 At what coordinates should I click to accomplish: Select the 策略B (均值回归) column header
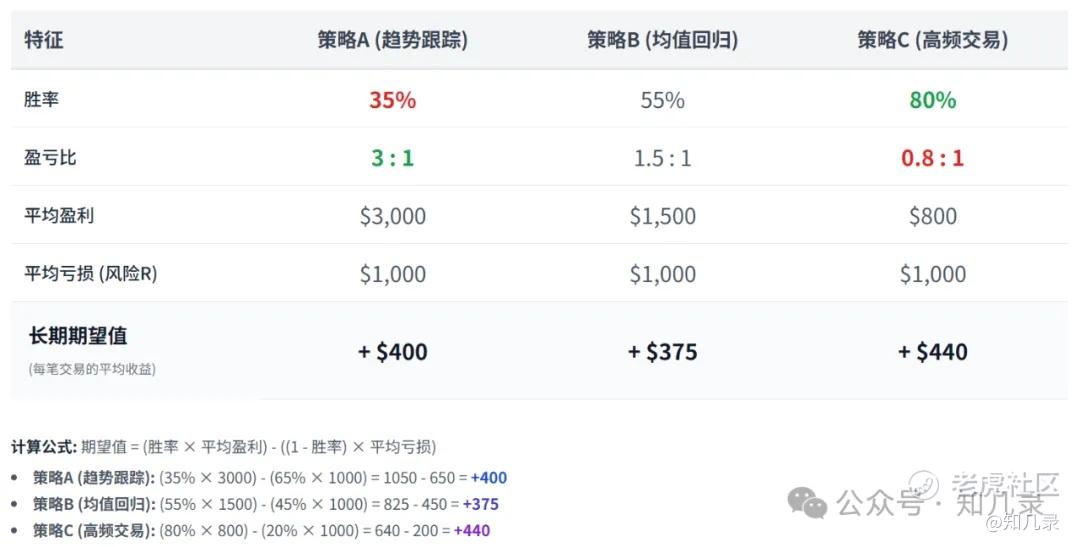[663, 40]
